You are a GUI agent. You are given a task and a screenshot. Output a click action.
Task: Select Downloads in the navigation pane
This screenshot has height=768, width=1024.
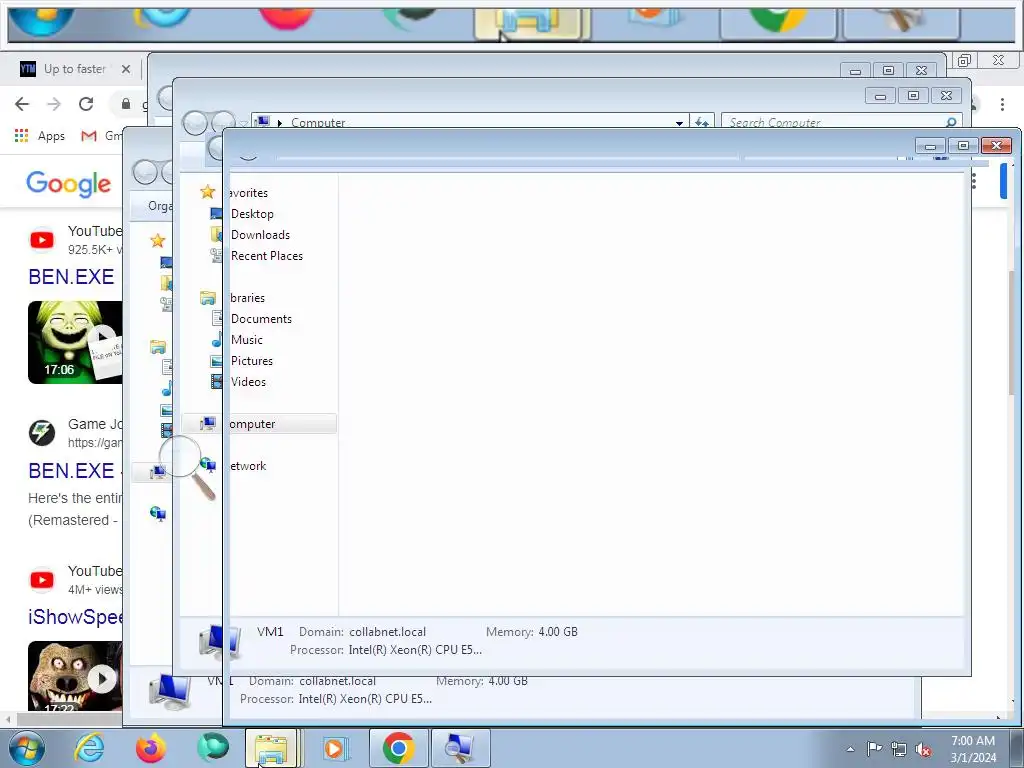(x=260, y=234)
